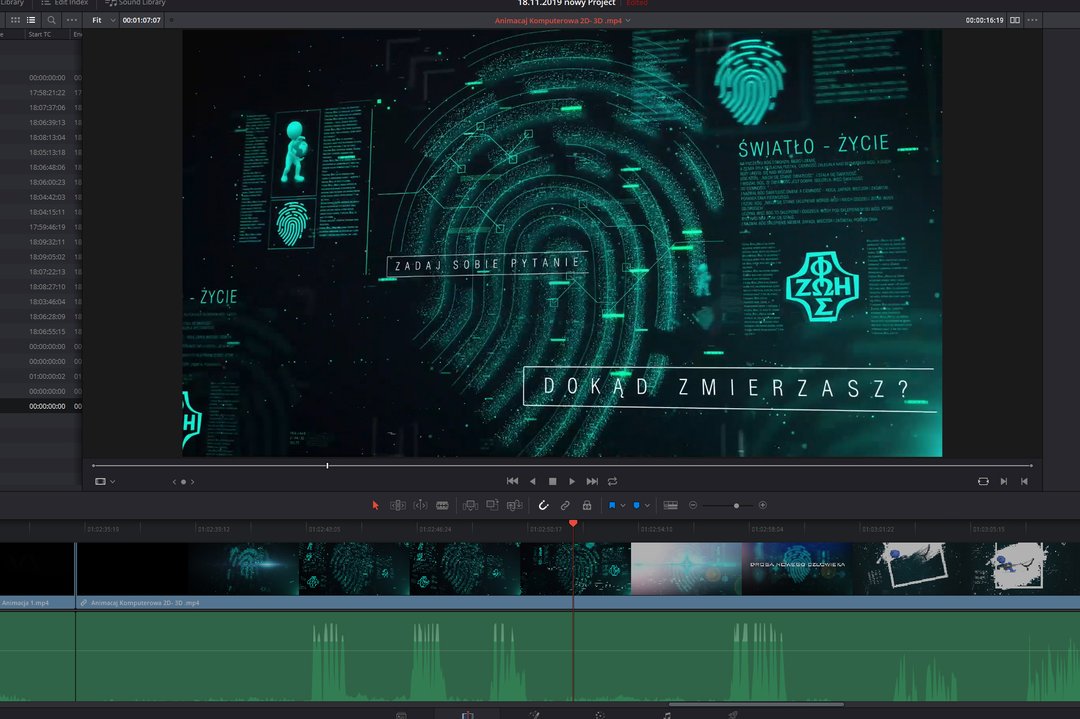Open media pool search magnifier

coord(52,20)
